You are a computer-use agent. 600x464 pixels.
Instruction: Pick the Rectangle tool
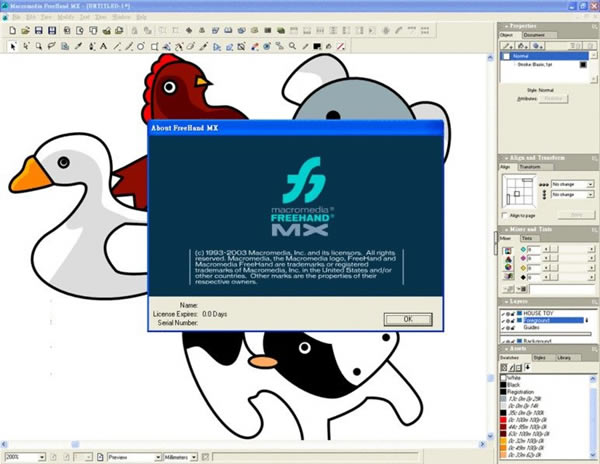click(154, 47)
